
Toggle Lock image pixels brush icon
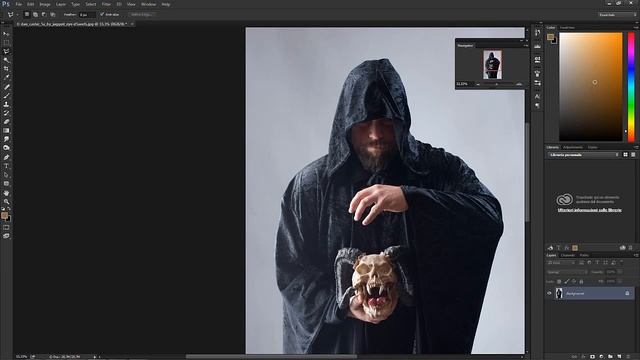coord(567,282)
